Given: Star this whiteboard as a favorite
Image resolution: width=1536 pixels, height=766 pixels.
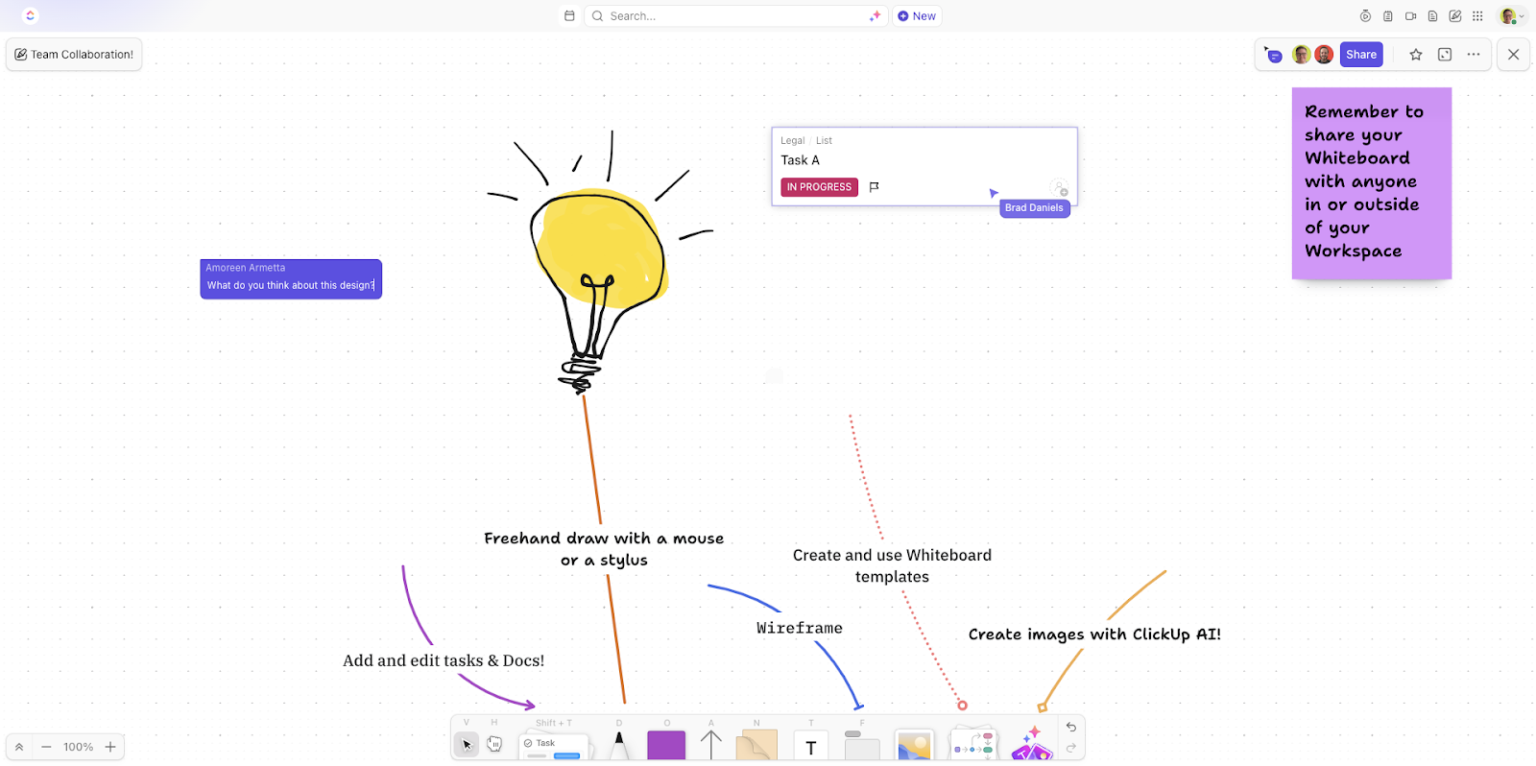Looking at the screenshot, I should coord(1416,54).
